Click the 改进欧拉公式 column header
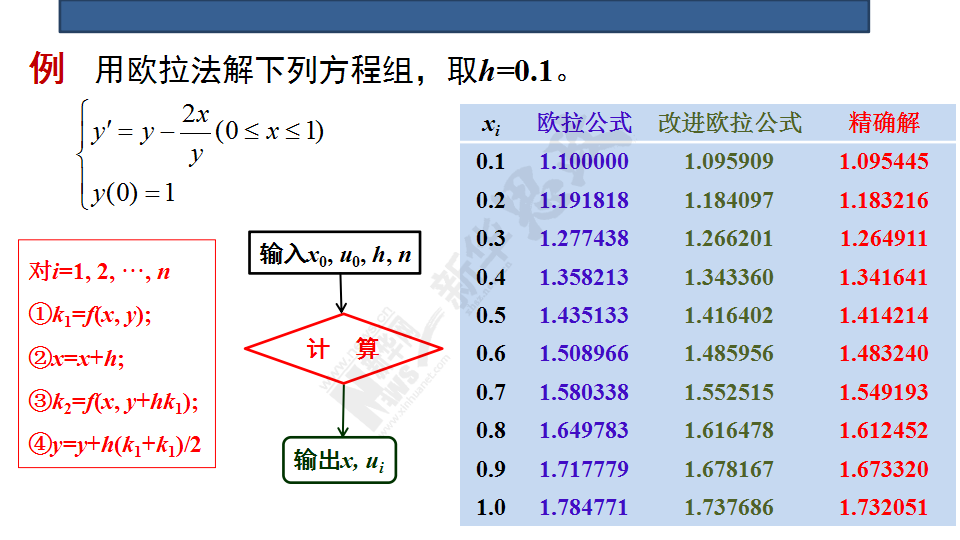This screenshot has height=540, width=960. [730, 123]
